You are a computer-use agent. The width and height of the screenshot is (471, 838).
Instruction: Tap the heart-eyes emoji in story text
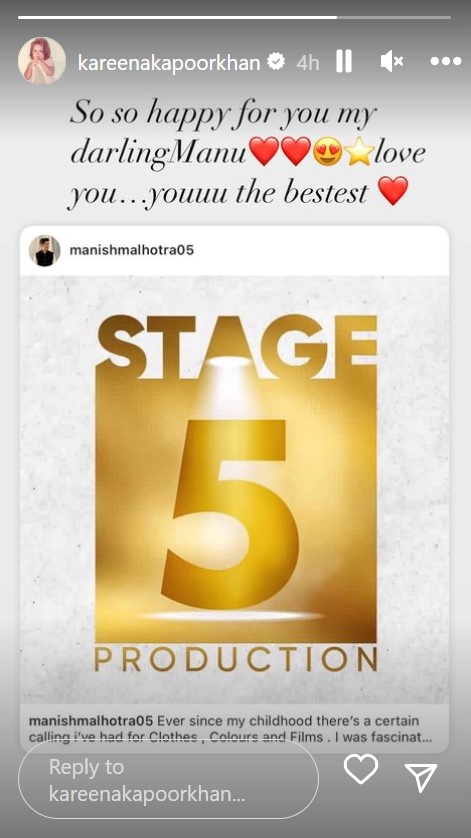[x=328, y=153]
